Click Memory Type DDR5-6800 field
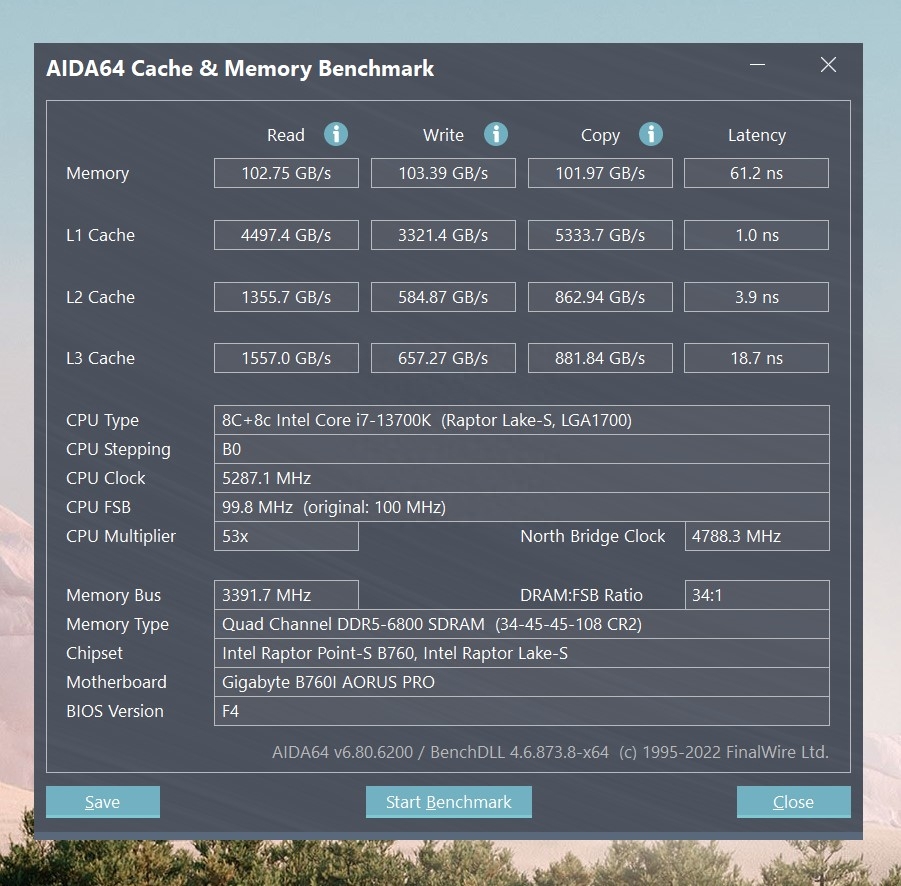 pos(522,624)
